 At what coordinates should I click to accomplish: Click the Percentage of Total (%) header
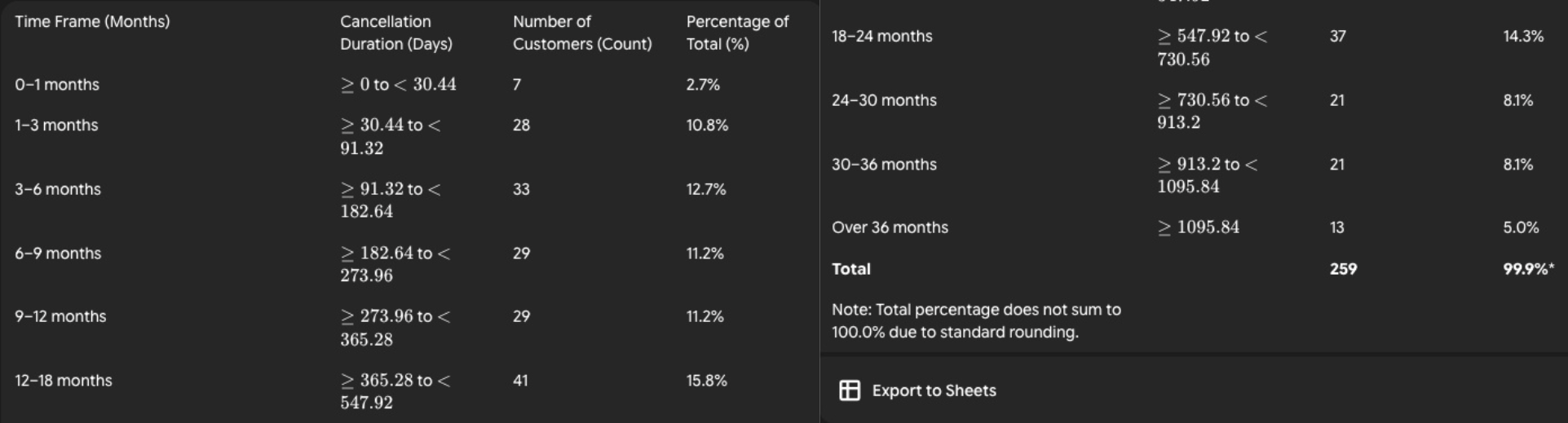click(x=736, y=33)
